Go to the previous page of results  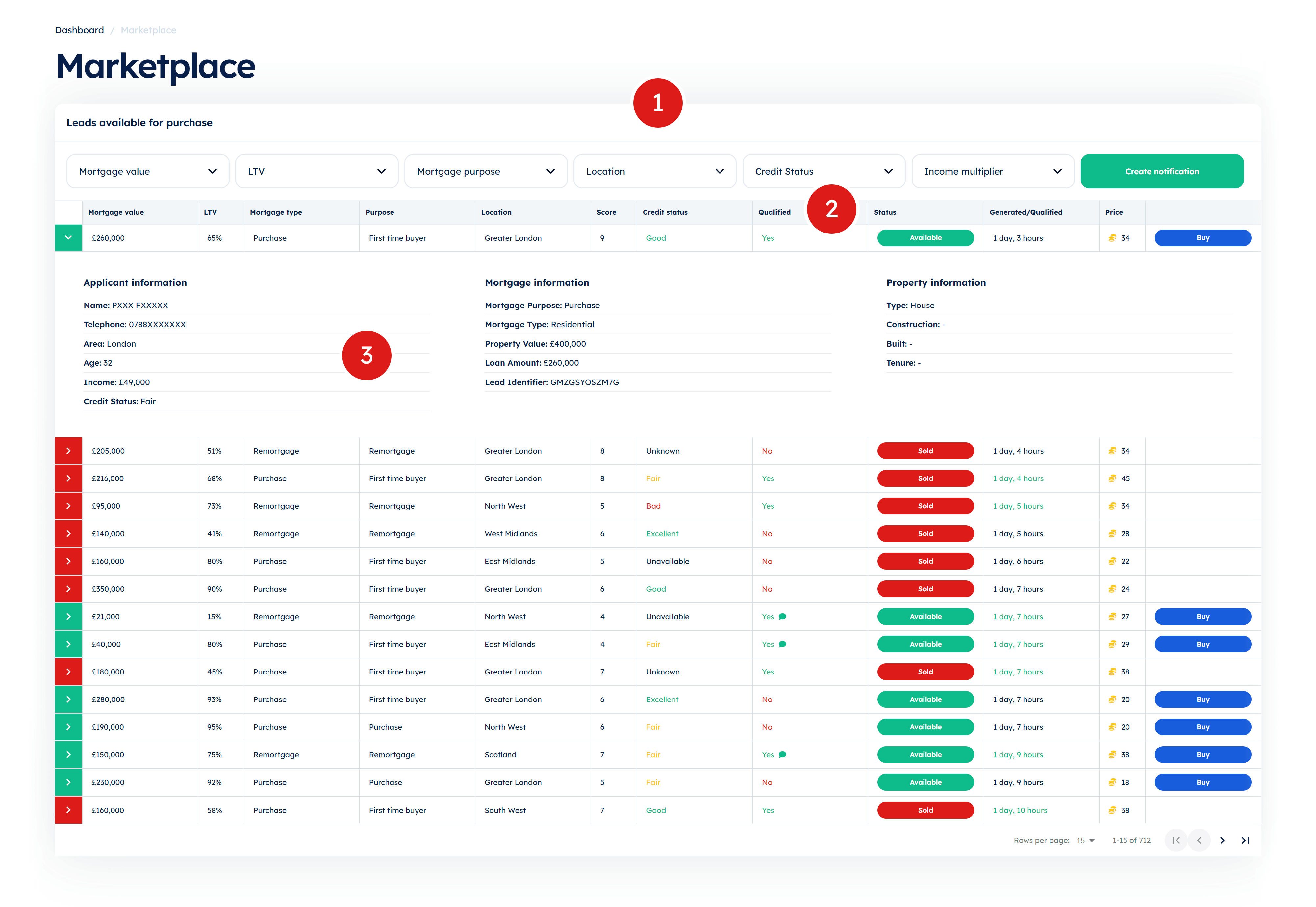click(1199, 840)
